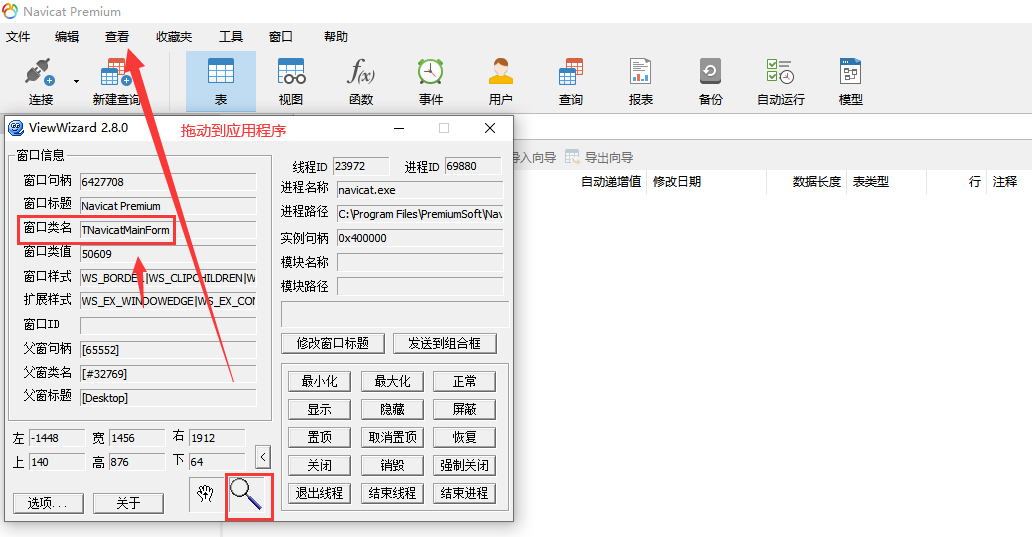Click the 修改日期 column header

click(x=677, y=182)
